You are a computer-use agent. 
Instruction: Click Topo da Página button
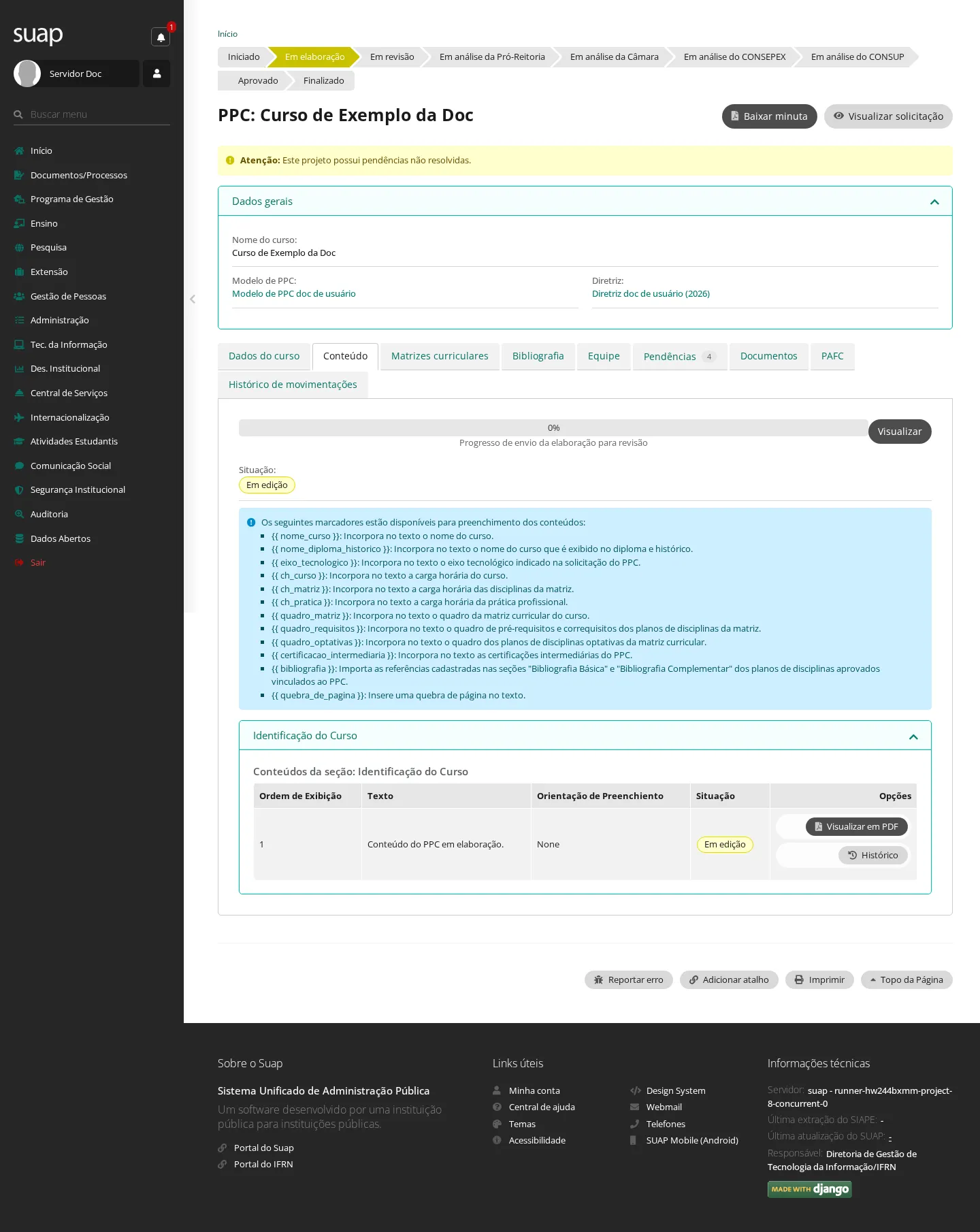click(906, 979)
